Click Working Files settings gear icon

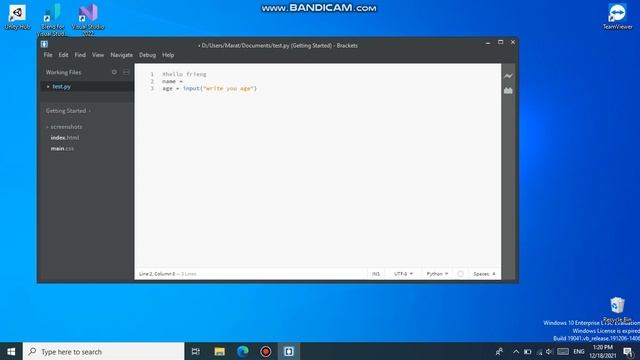114,72
